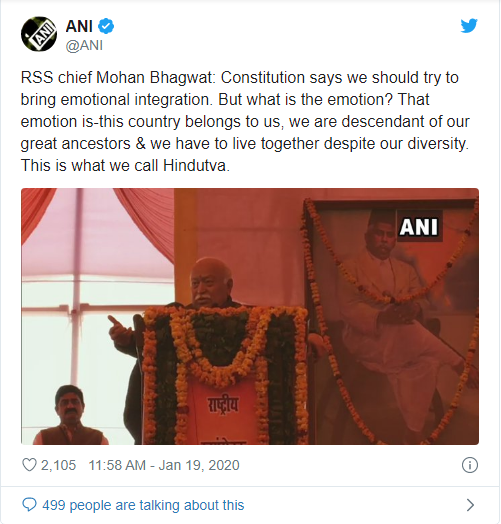Select the tweet text about Hindutva
The width and height of the screenshot is (501, 524).
[x=245, y=121]
